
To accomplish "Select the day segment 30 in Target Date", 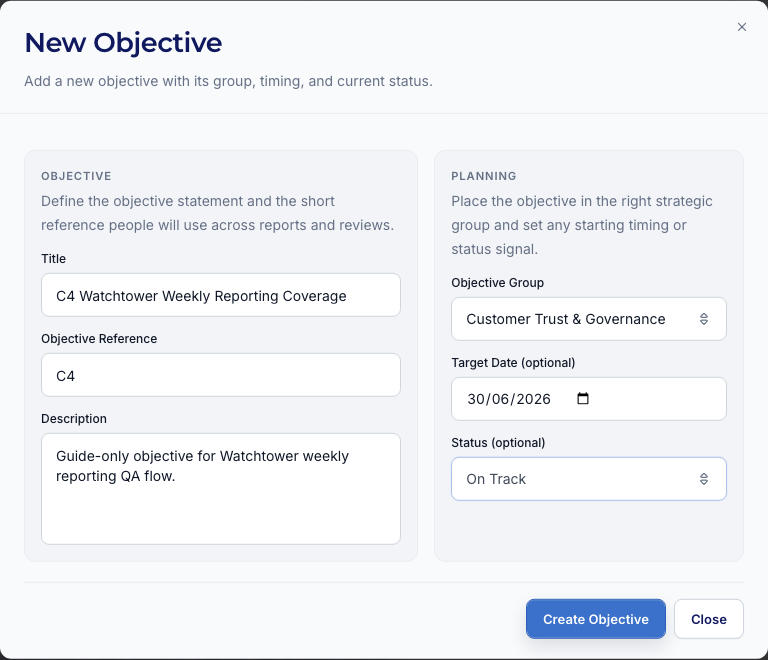I will click(x=476, y=399).
